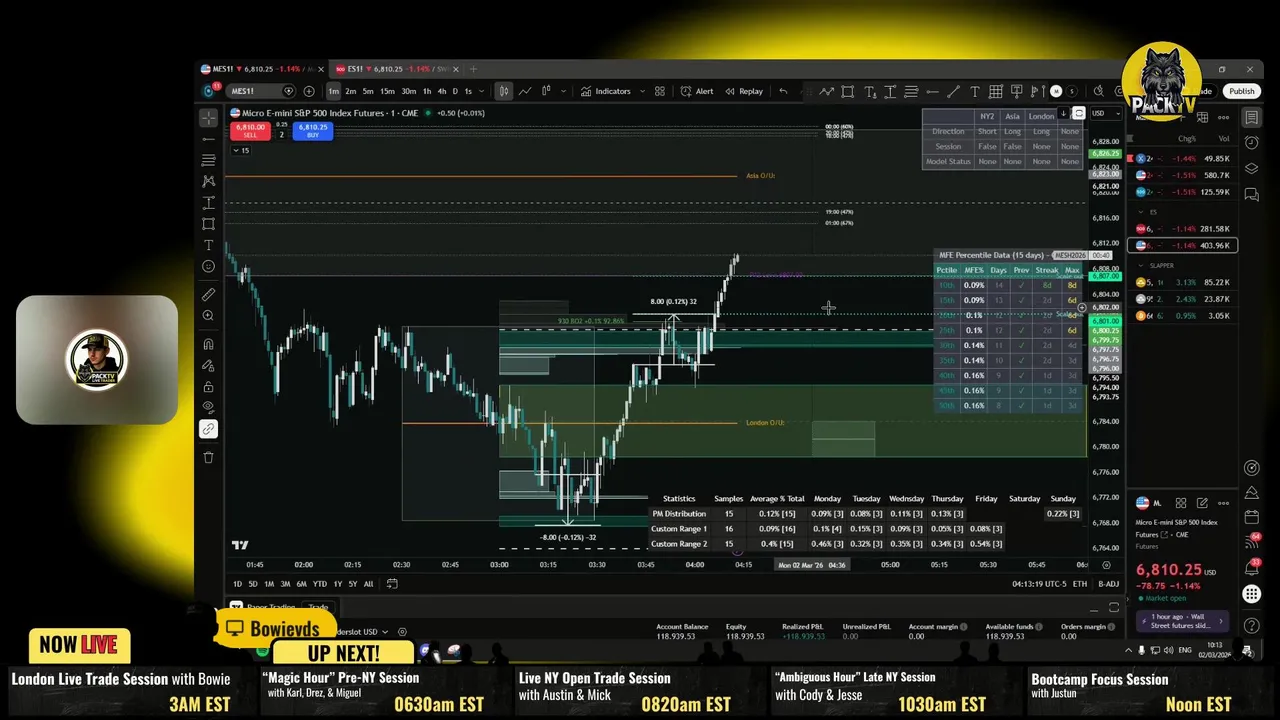Open the candlestick chart type selector
The height and width of the screenshot is (720, 1280).
(x=504, y=91)
